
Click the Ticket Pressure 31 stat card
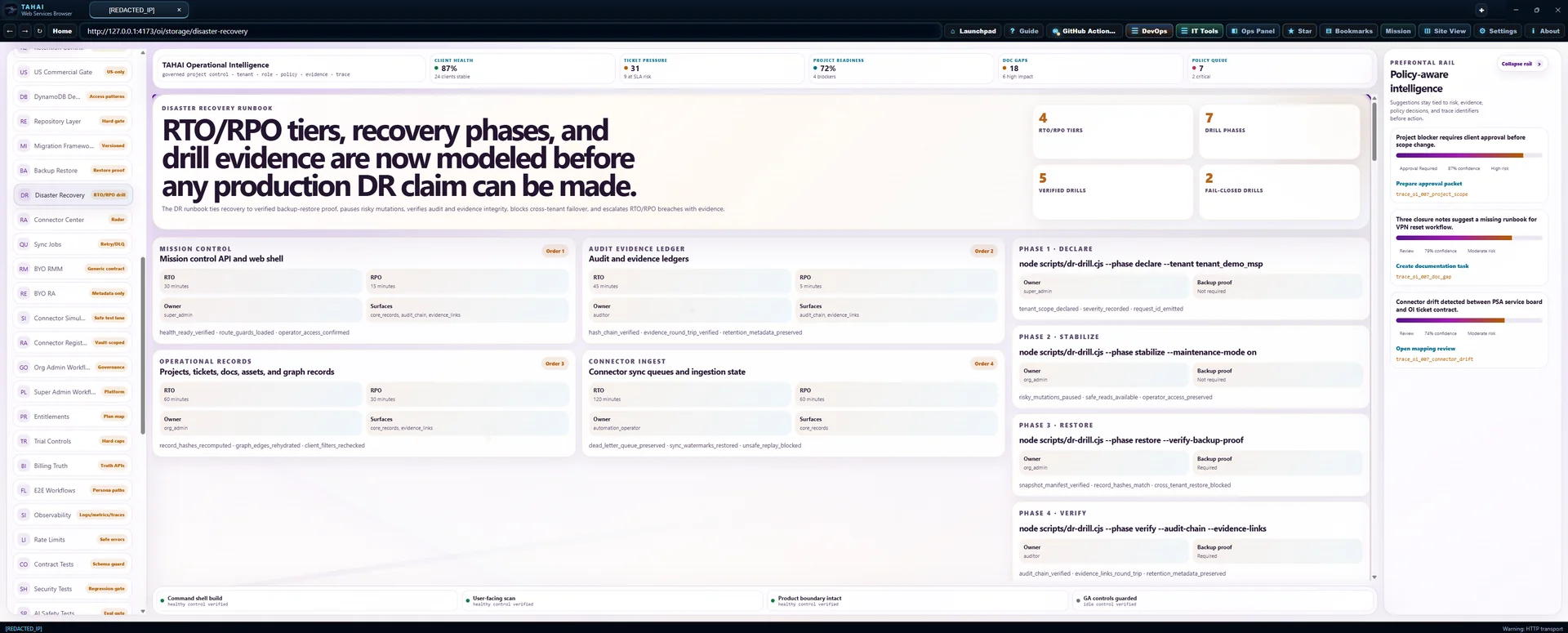[x=711, y=69]
